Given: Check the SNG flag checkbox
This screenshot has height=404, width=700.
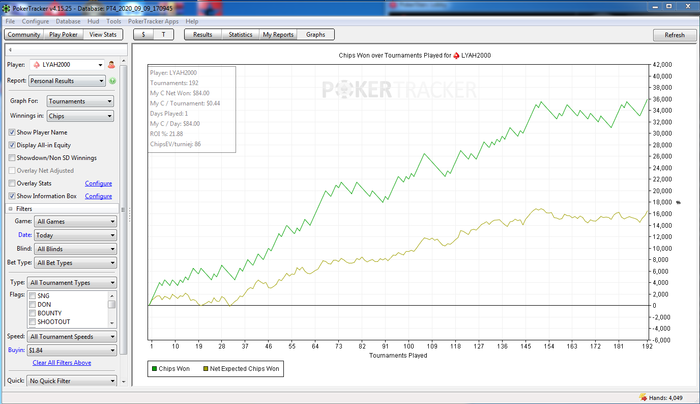Looking at the screenshot, I should click(x=32, y=296).
